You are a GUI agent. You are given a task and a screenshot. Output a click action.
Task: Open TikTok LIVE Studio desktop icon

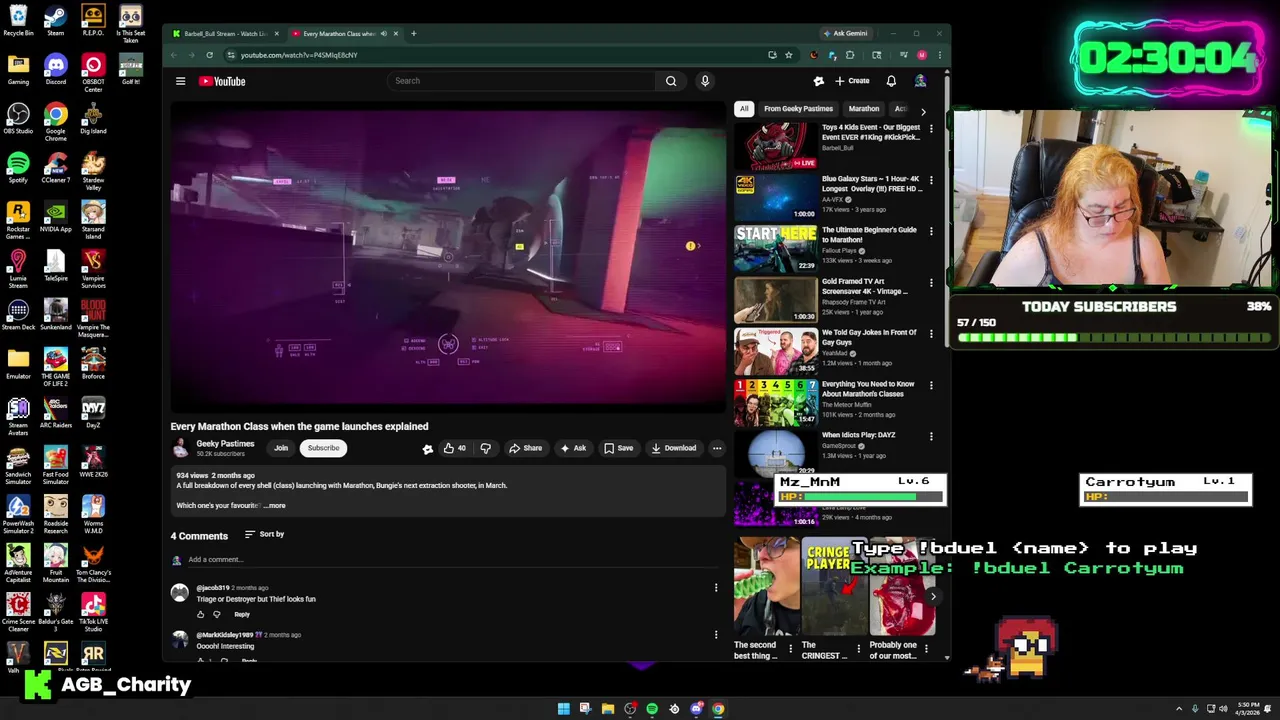[x=93, y=612]
